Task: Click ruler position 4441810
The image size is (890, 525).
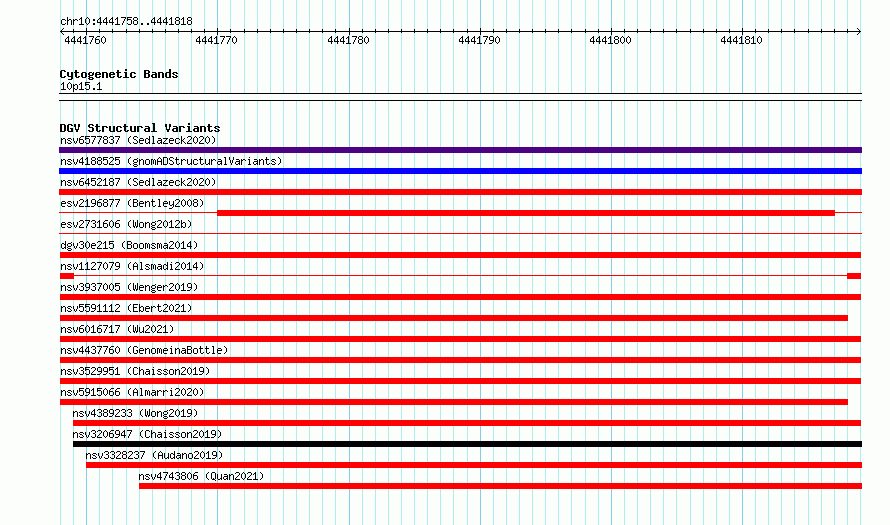Action: click(741, 40)
